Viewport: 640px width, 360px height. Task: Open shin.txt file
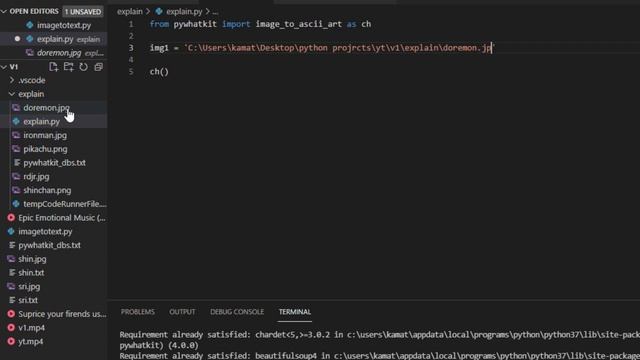pos(31,273)
